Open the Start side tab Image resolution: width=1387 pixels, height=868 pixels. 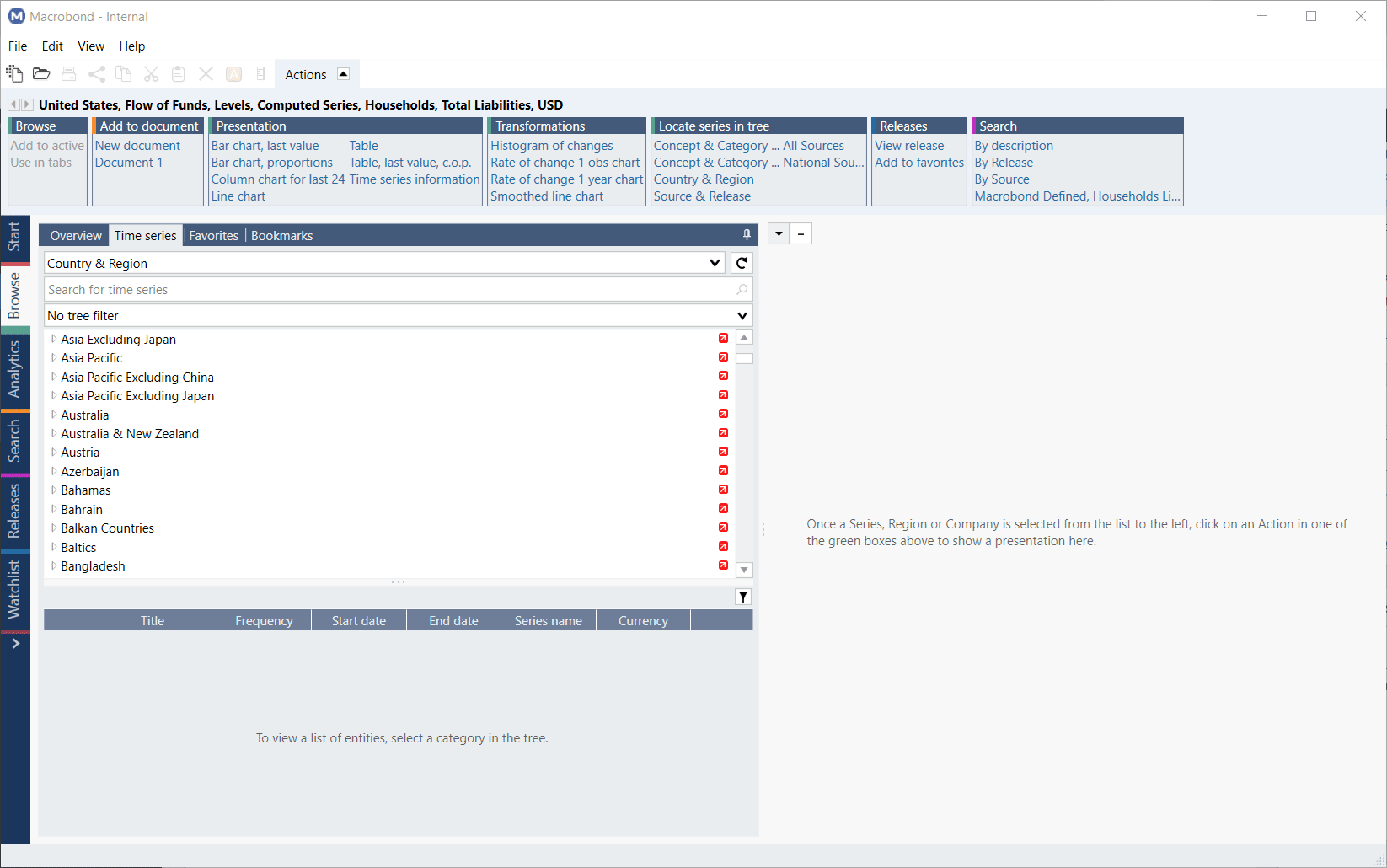[14, 237]
